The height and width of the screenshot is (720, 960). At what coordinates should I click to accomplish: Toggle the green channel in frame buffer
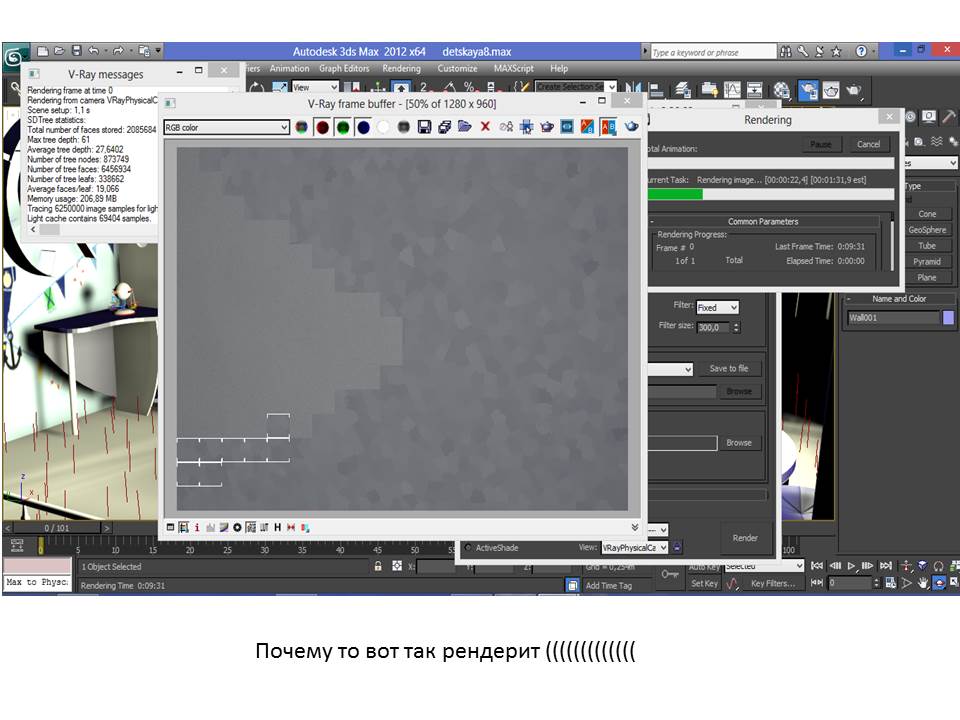[x=343, y=127]
